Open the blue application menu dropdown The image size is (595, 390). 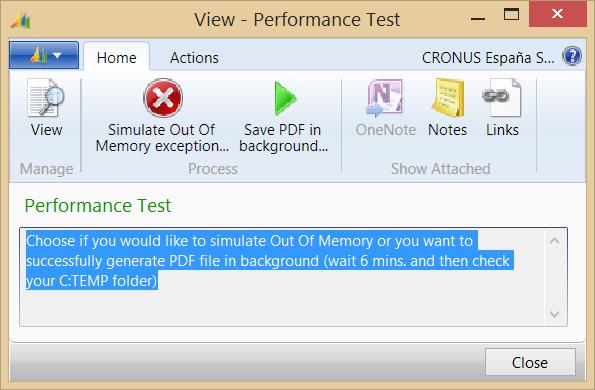[x=44, y=55]
